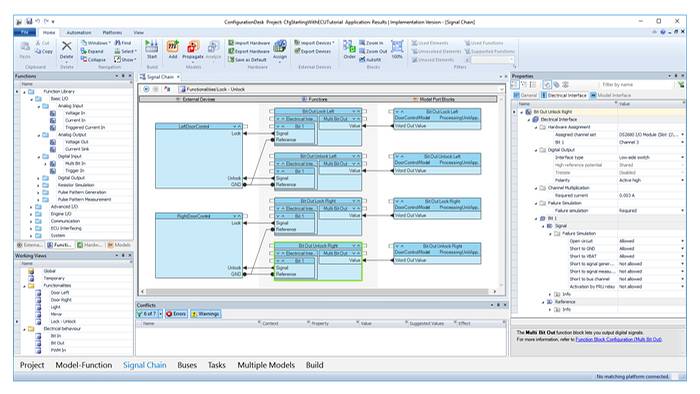This screenshot has width=700, height=394.
Task: Click Zoom In in the Blocks group
Action: click(x=371, y=43)
